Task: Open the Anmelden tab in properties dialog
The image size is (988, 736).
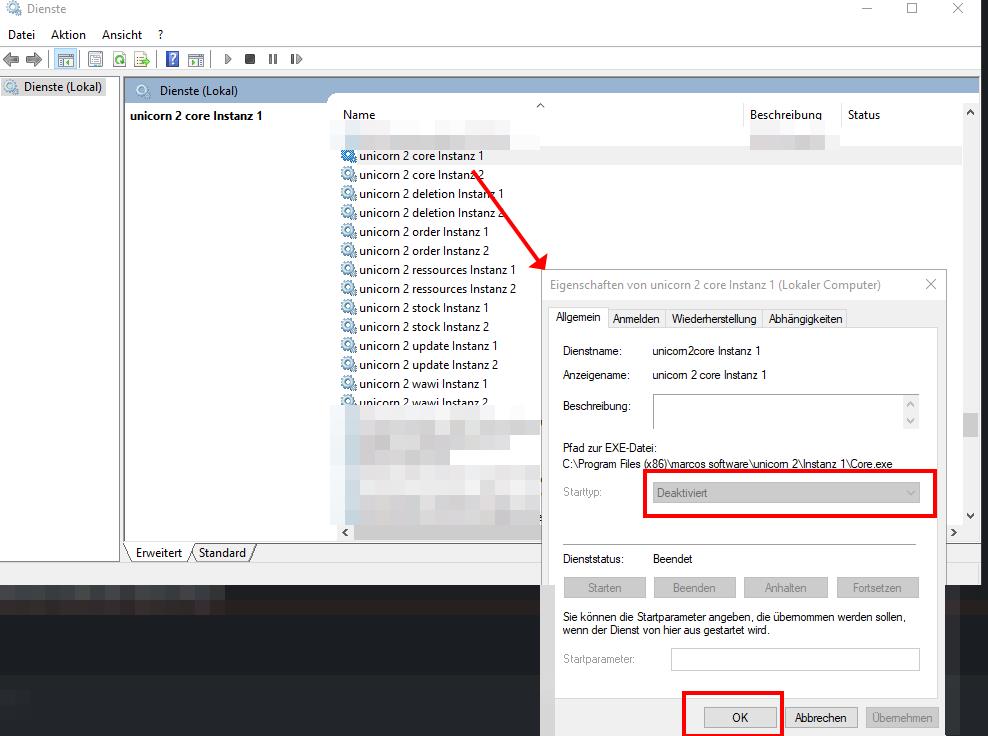Action: (636, 319)
